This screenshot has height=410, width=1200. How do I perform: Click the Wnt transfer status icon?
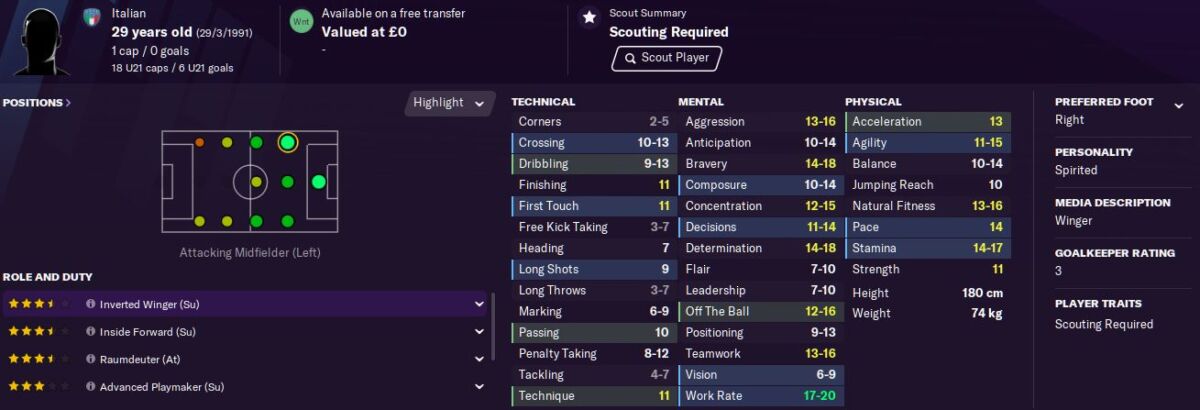300,21
